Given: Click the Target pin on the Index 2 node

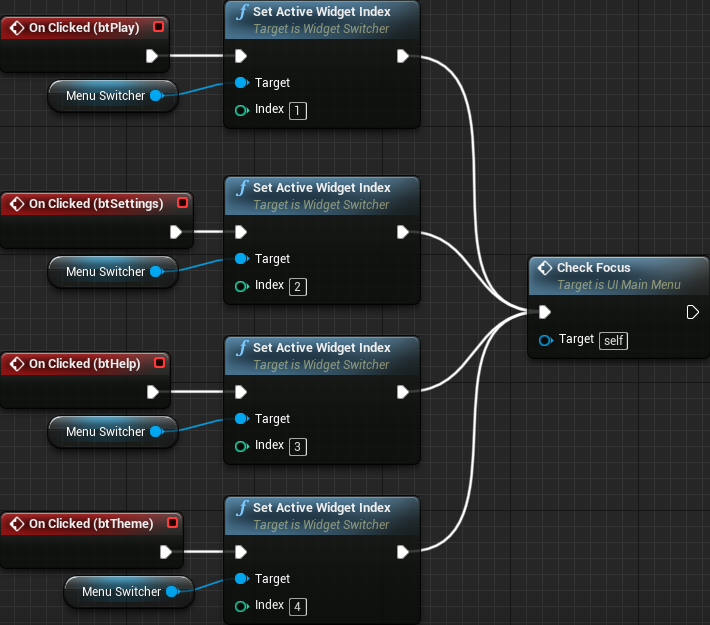Looking at the screenshot, I should click(x=242, y=259).
